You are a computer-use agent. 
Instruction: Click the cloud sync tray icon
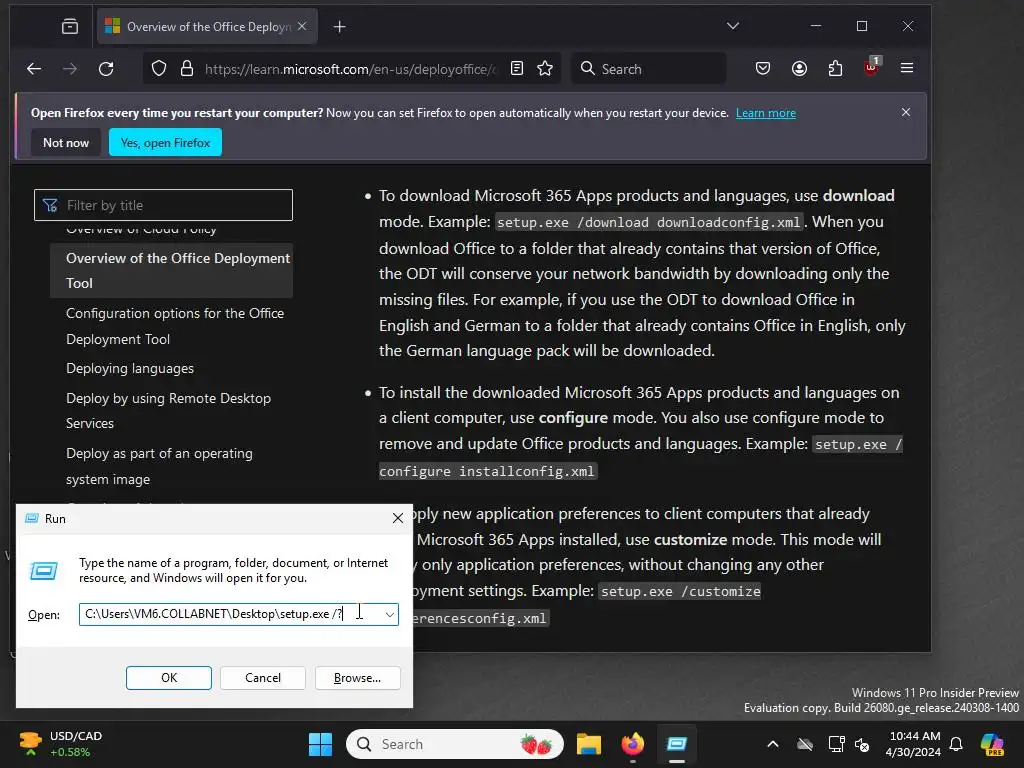point(805,744)
